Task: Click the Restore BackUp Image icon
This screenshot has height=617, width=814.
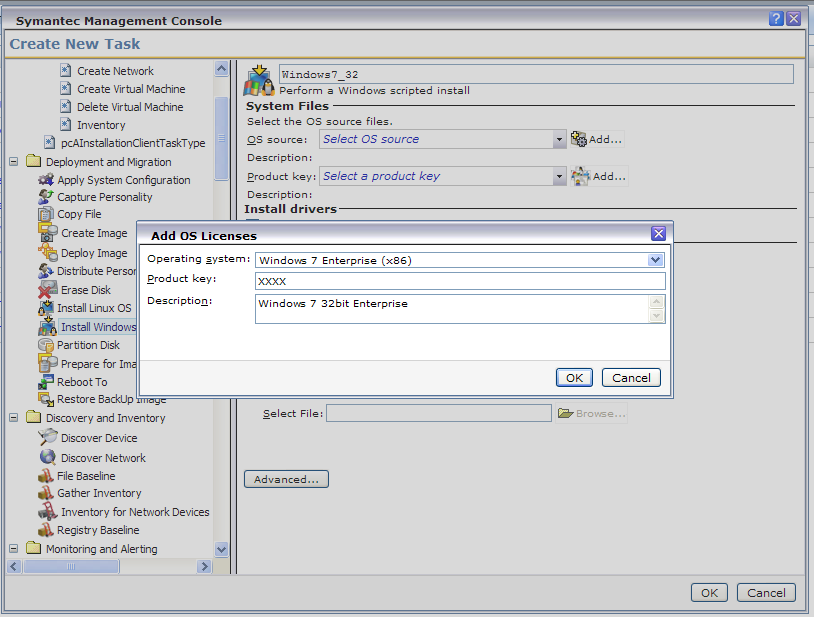Action: pos(46,399)
